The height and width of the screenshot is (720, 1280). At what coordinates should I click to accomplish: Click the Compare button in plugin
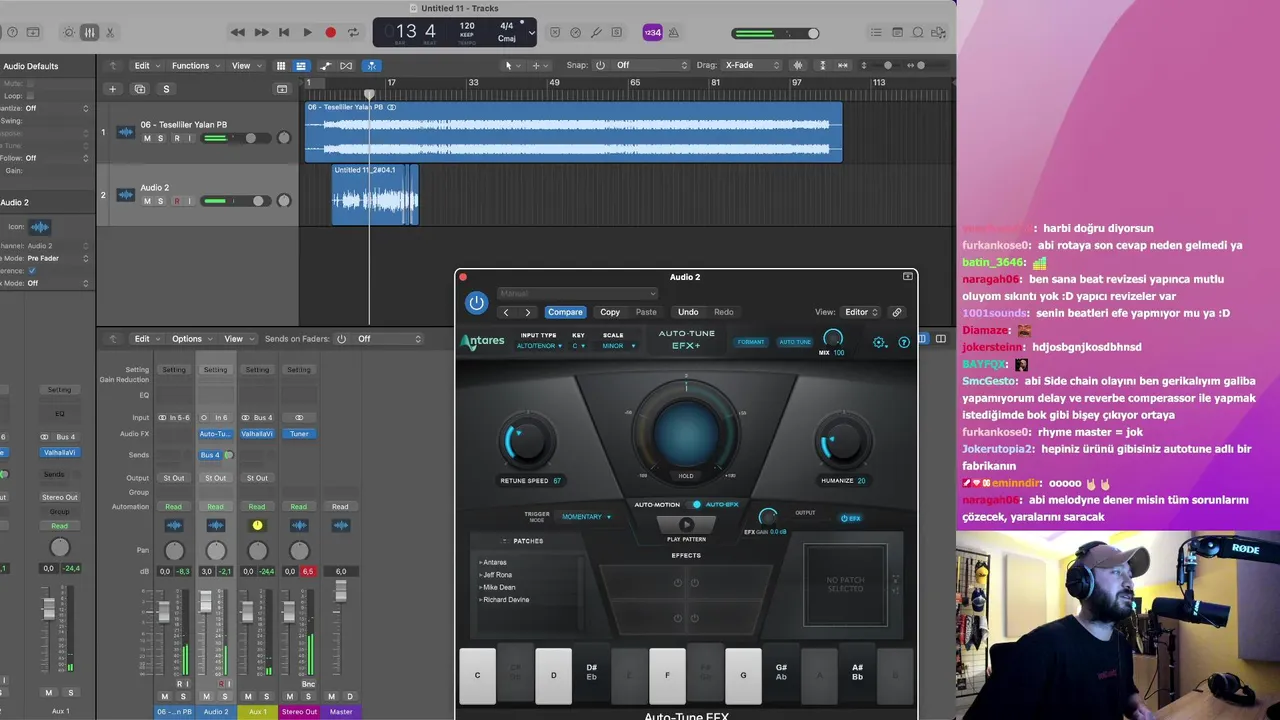tap(565, 312)
